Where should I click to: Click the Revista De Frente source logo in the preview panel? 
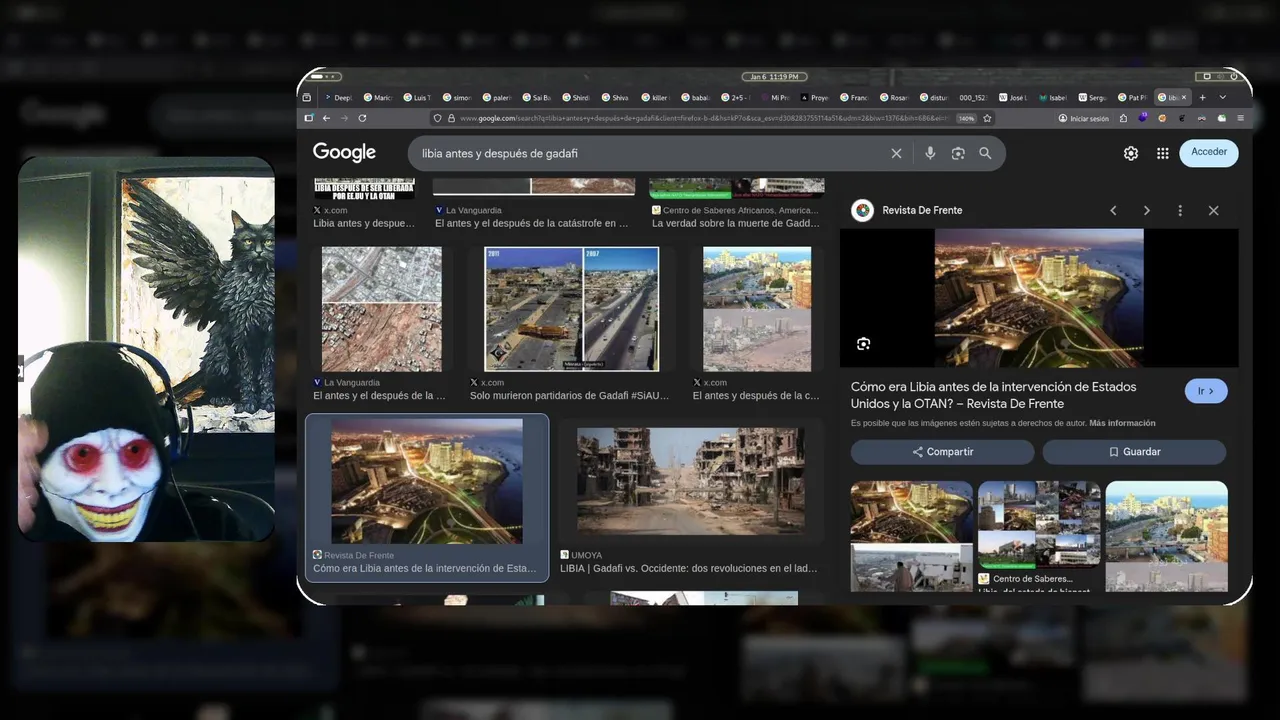coord(862,210)
